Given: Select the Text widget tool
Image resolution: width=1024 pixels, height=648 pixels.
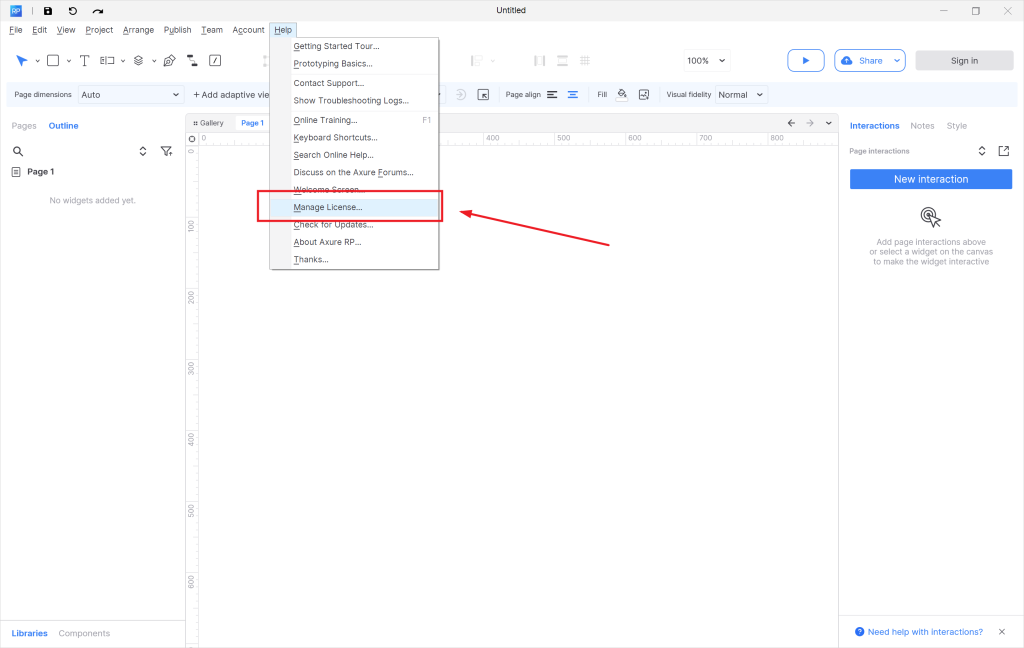Looking at the screenshot, I should coord(85,61).
